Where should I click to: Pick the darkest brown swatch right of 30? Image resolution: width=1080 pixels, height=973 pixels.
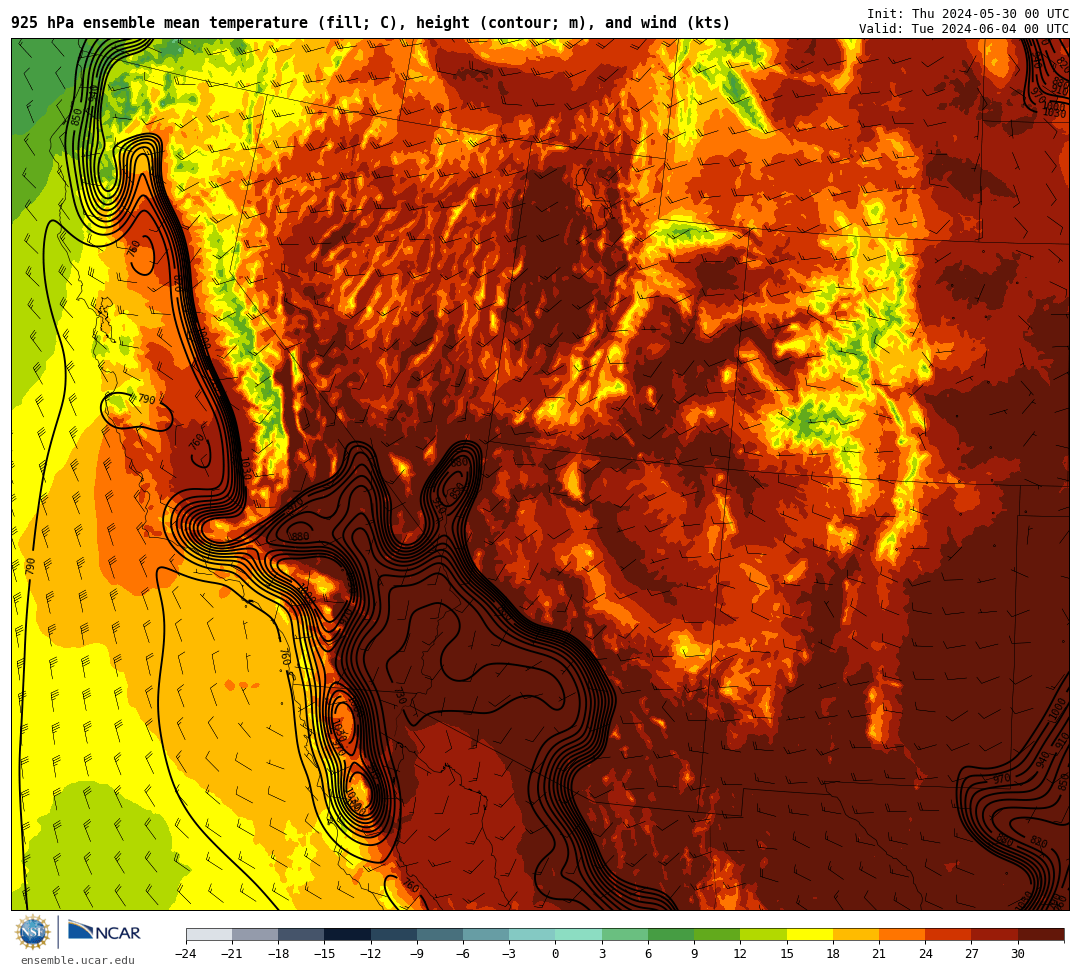(x=1040, y=934)
